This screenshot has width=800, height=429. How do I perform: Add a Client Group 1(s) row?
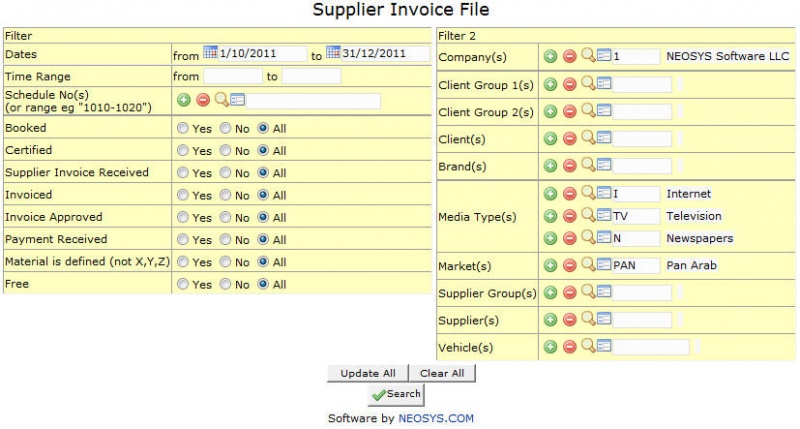[x=550, y=84]
